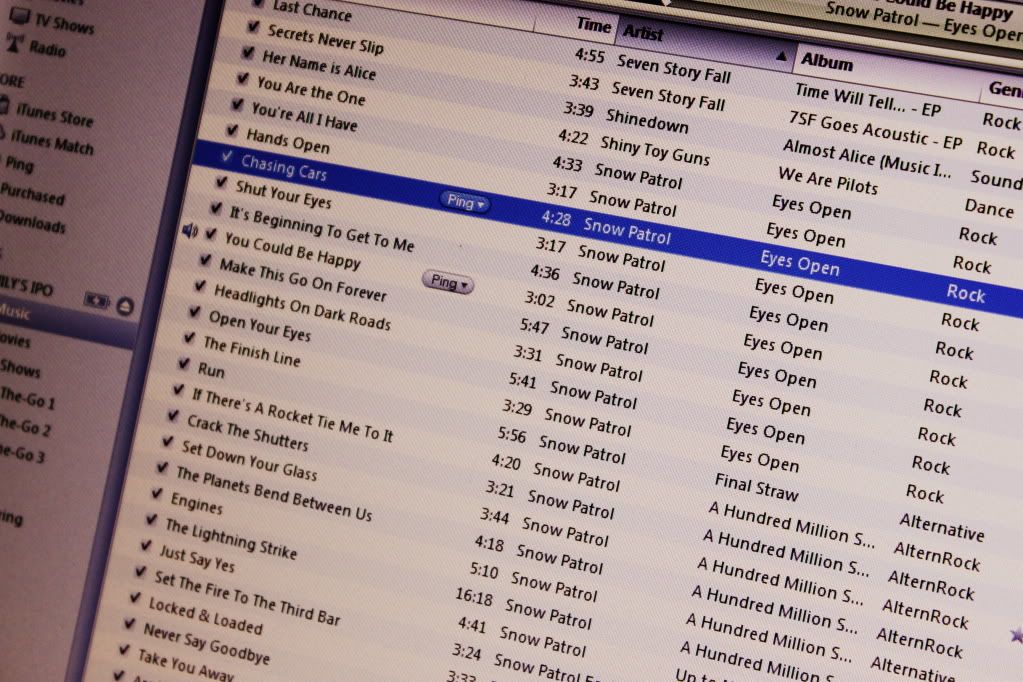This screenshot has width=1023, height=682.
Task: Sort songs by the Time column
Action: 593,25
